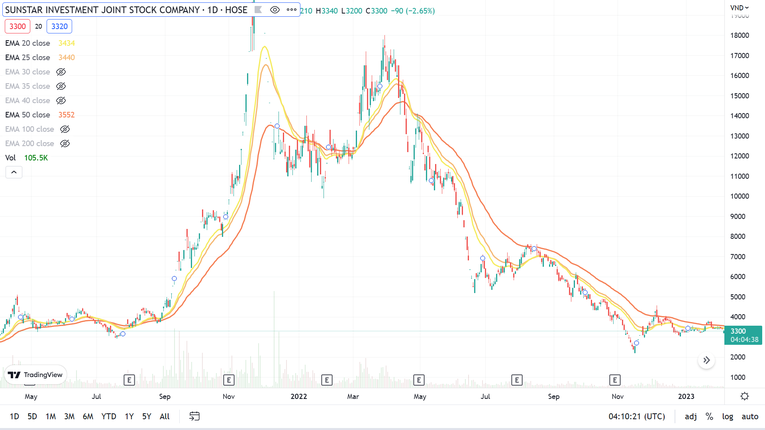Image resolution: width=765 pixels, height=430 pixels.
Task: Click the earnings E marker at November 2022
Action: [615, 380]
